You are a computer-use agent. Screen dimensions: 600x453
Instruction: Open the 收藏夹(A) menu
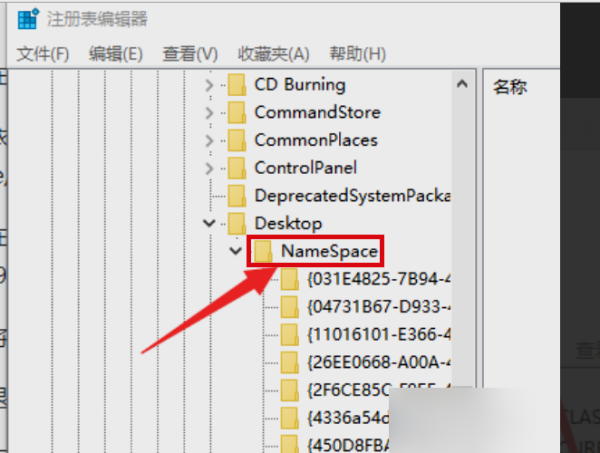pyautogui.click(x=273, y=54)
